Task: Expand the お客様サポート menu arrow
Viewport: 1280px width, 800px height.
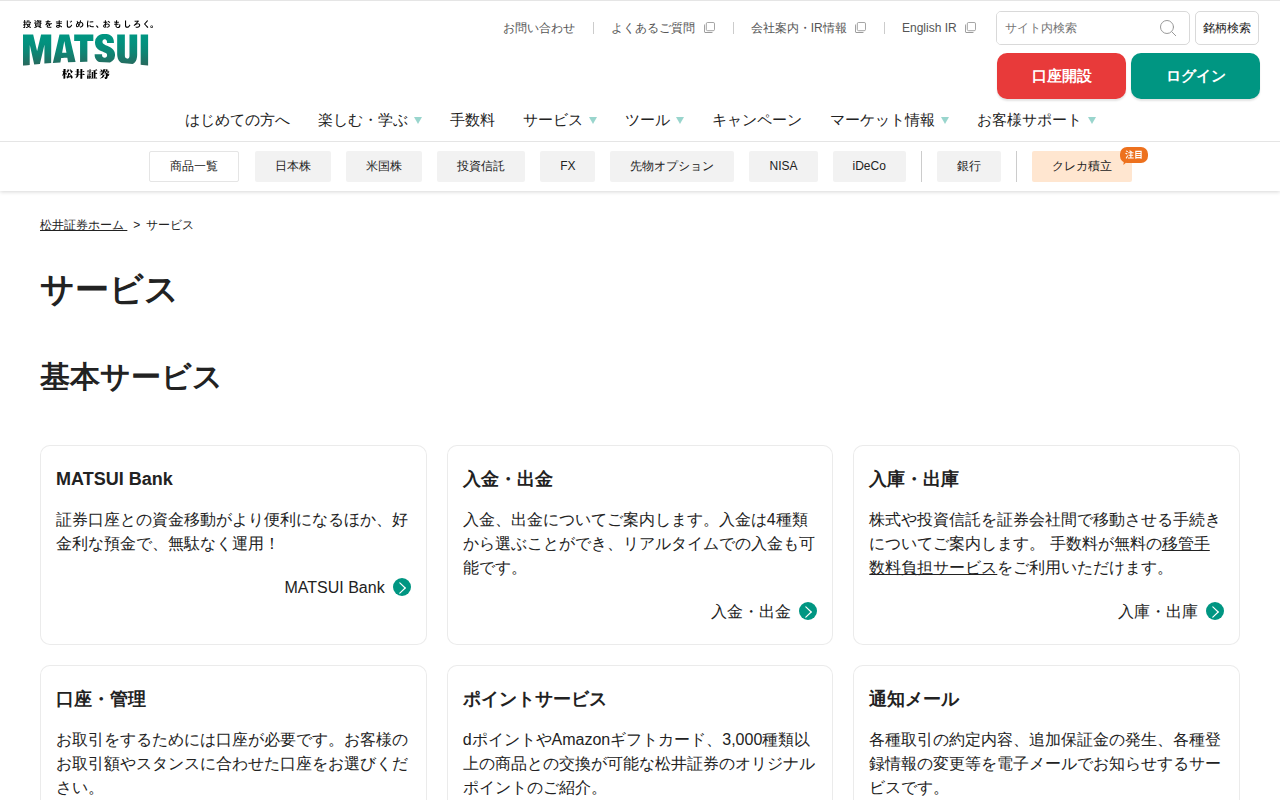Action: tap(1092, 120)
